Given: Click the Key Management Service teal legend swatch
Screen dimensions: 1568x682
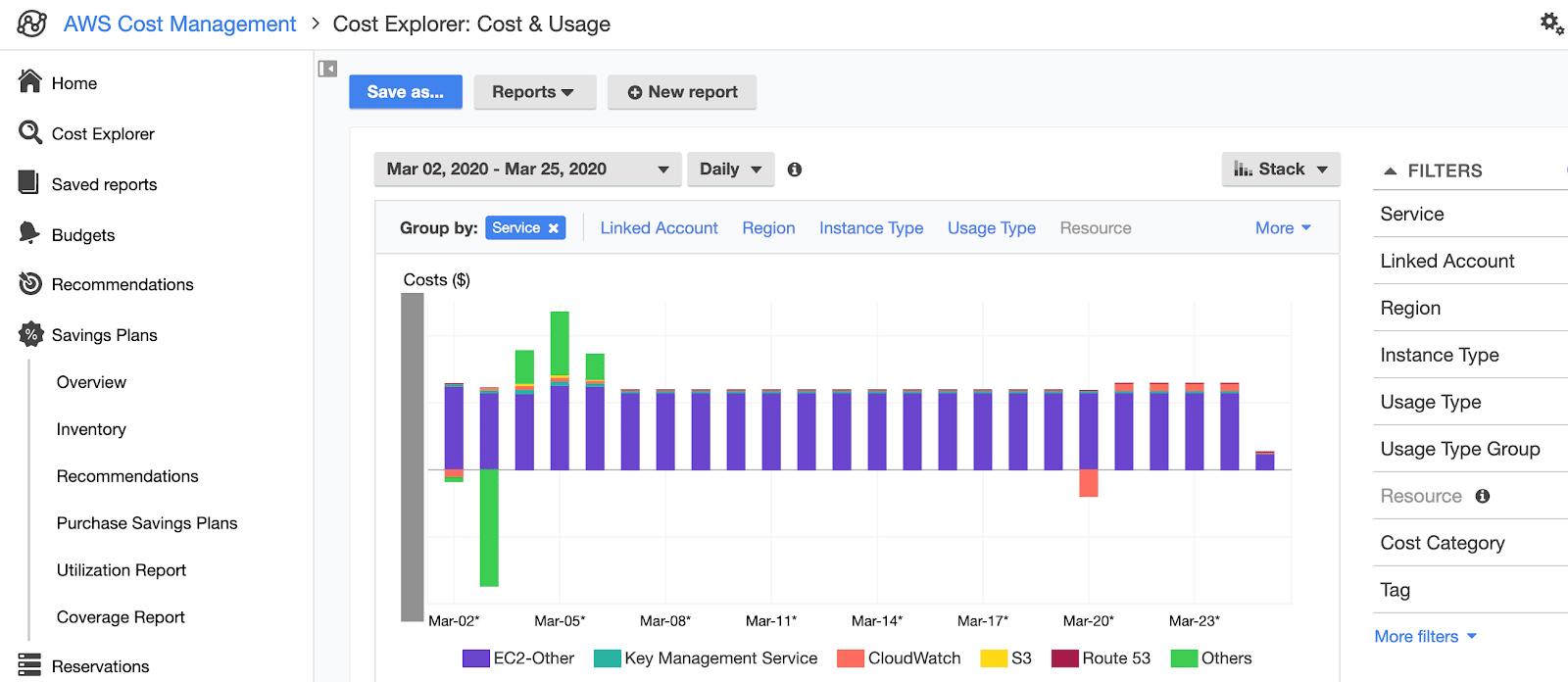Looking at the screenshot, I should pos(608,658).
